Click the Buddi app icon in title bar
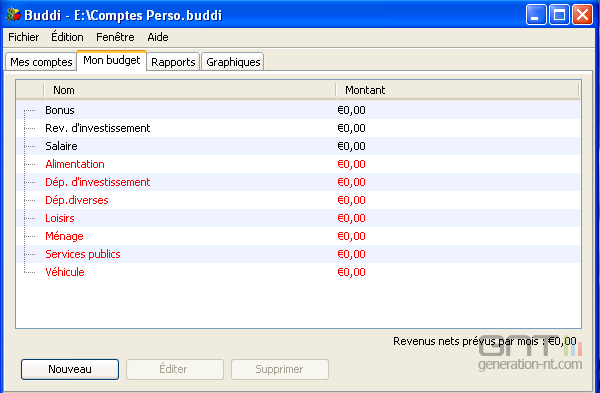Image resolution: width=600 pixels, height=393 pixels. (x=13, y=15)
